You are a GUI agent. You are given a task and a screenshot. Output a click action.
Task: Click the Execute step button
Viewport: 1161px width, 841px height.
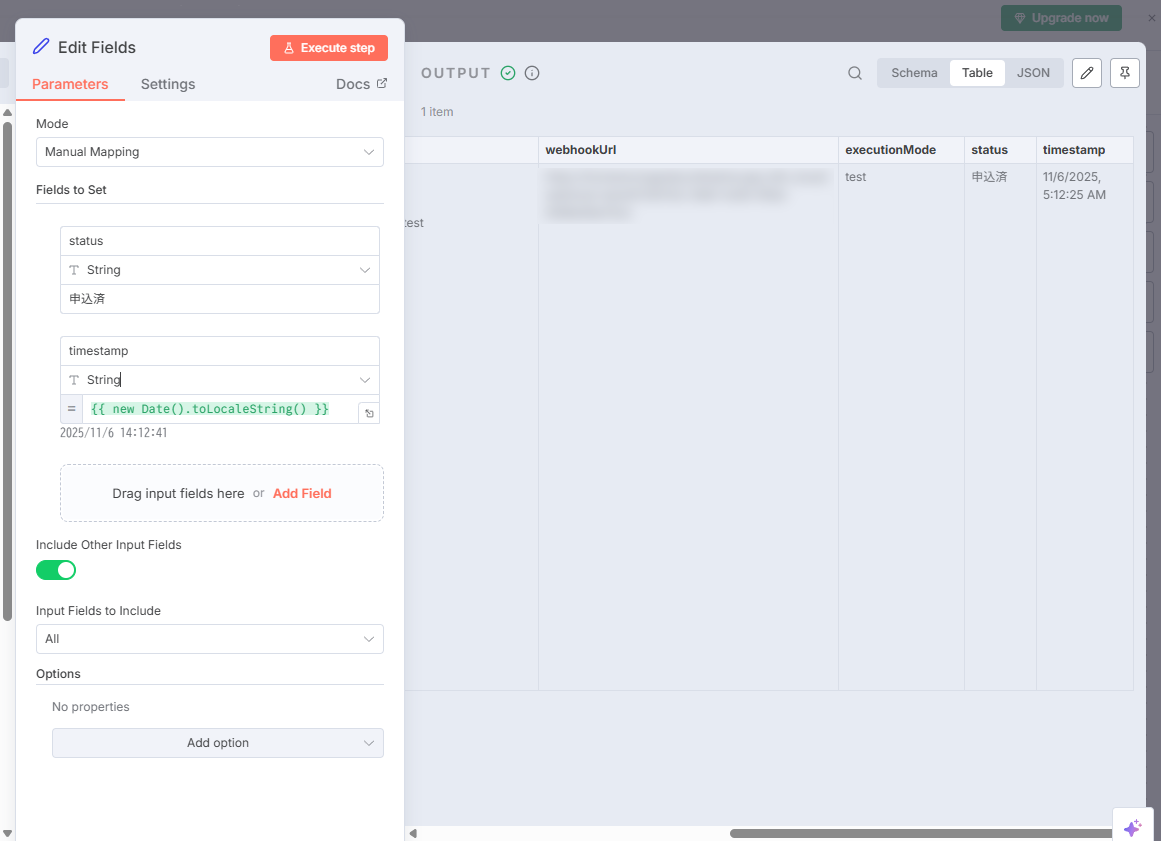point(329,48)
